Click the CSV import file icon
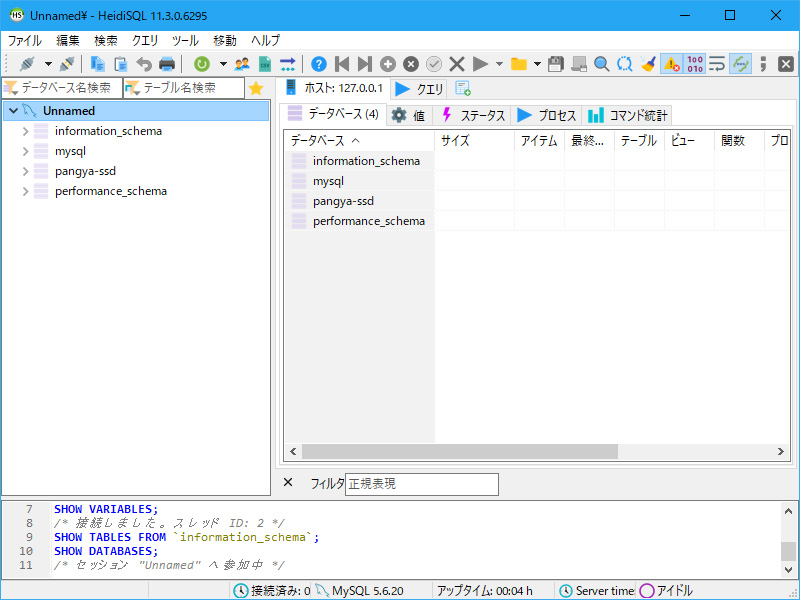Image resolution: width=800 pixels, height=600 pixels. pyautogui.click(x=265, y=64)
